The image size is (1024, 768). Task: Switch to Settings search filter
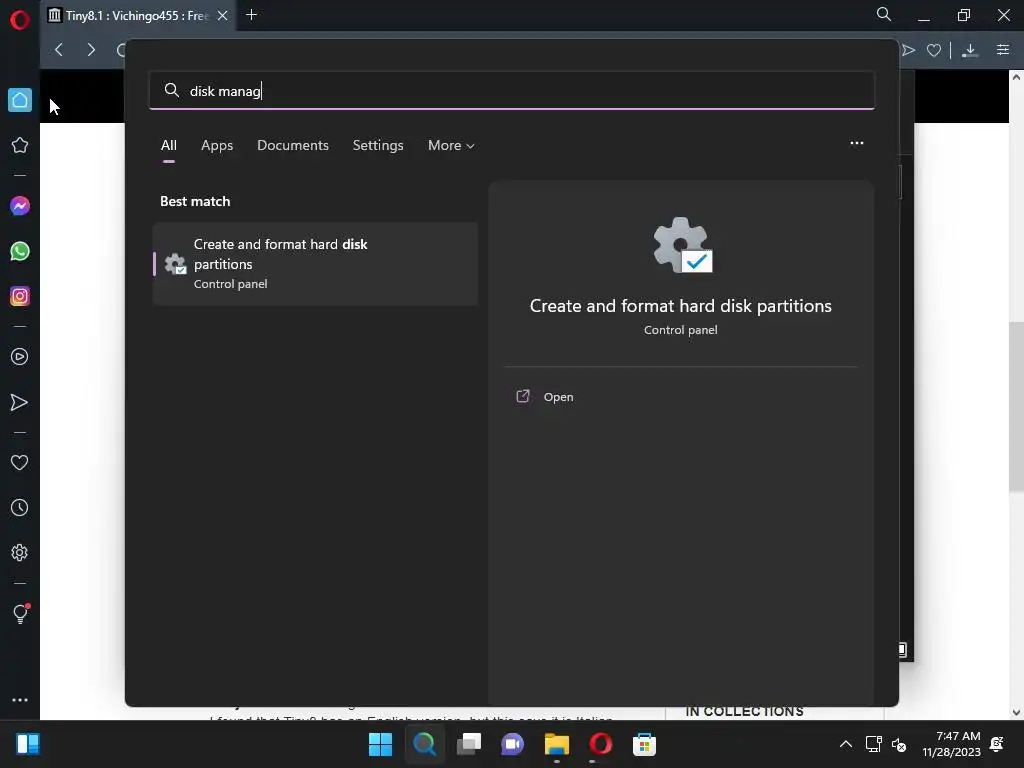(378, 145)
